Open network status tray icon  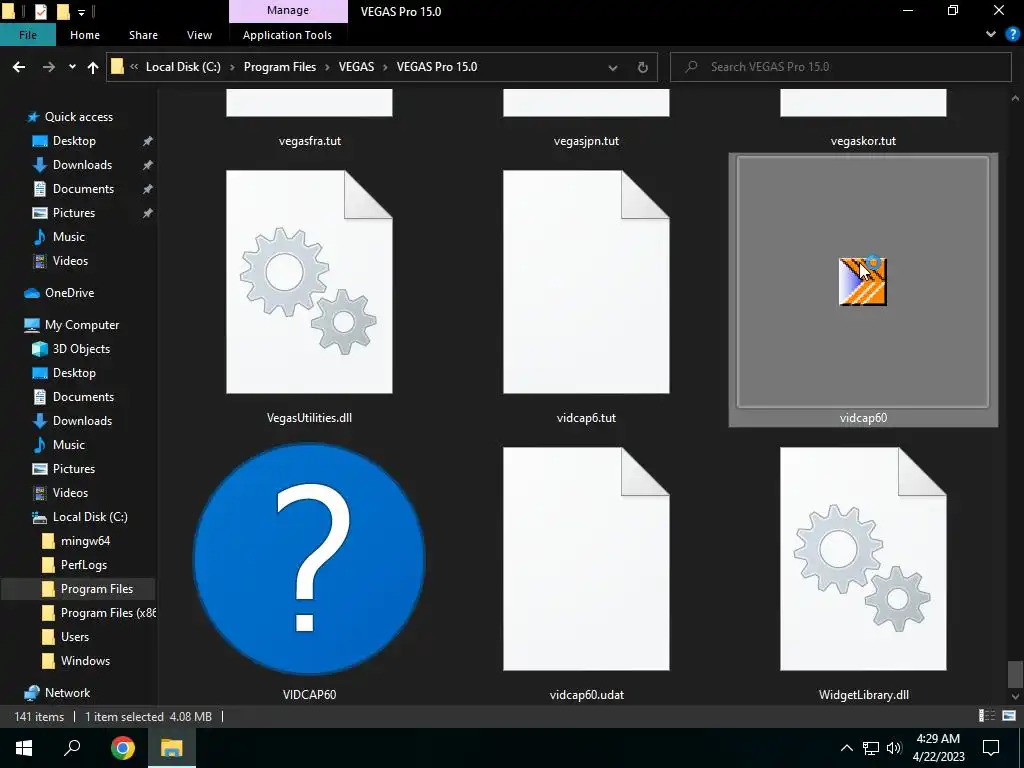click(871, 748)
